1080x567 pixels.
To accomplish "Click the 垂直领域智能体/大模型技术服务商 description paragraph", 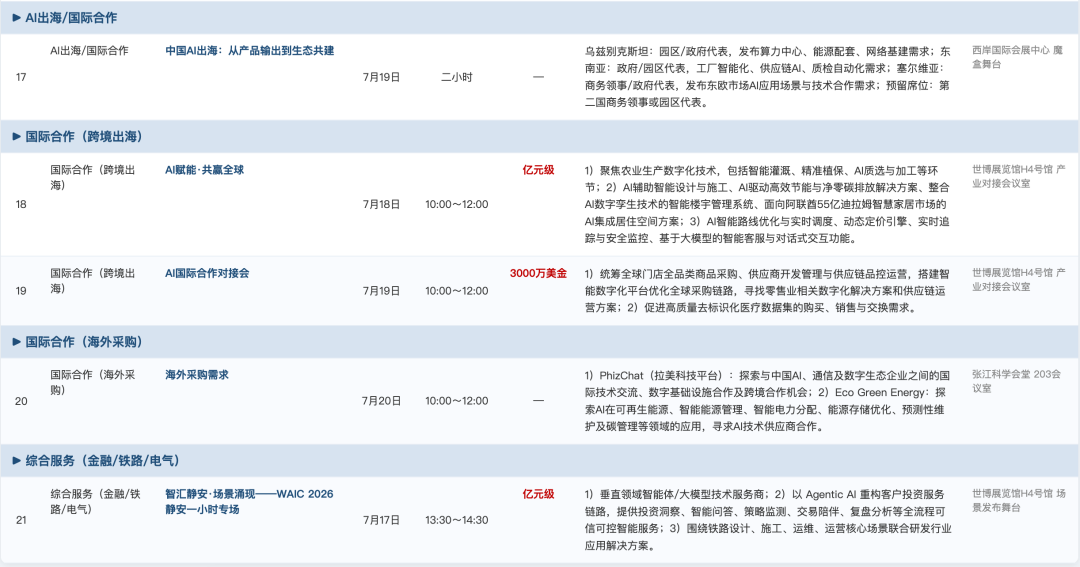I will [767, 519].
